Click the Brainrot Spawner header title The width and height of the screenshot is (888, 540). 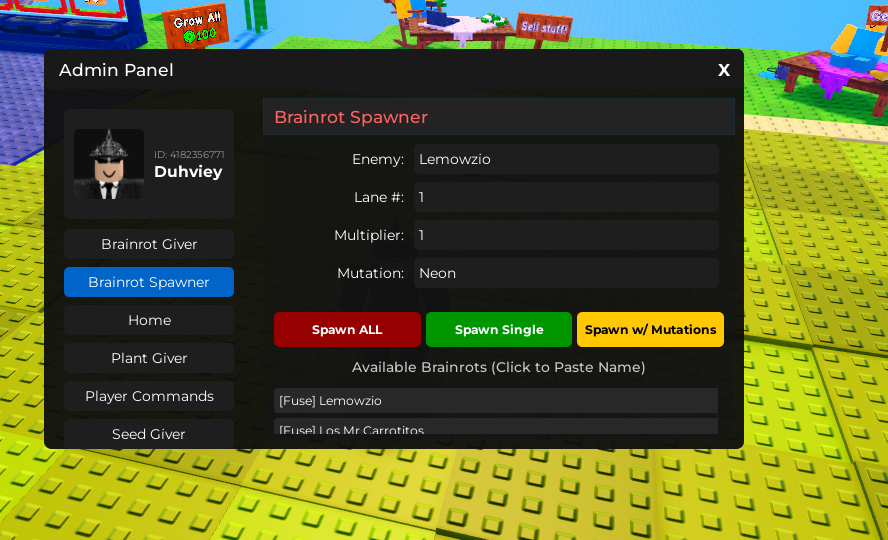tap(351, 117)
